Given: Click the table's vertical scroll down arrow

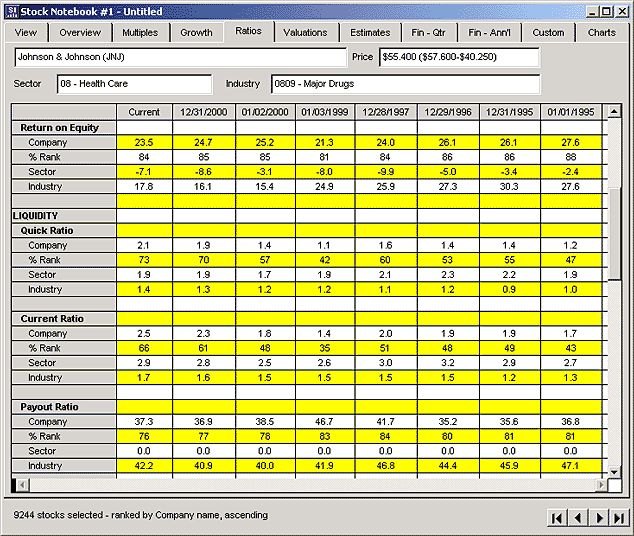Looking at the screenshot, I should [614, 471].
